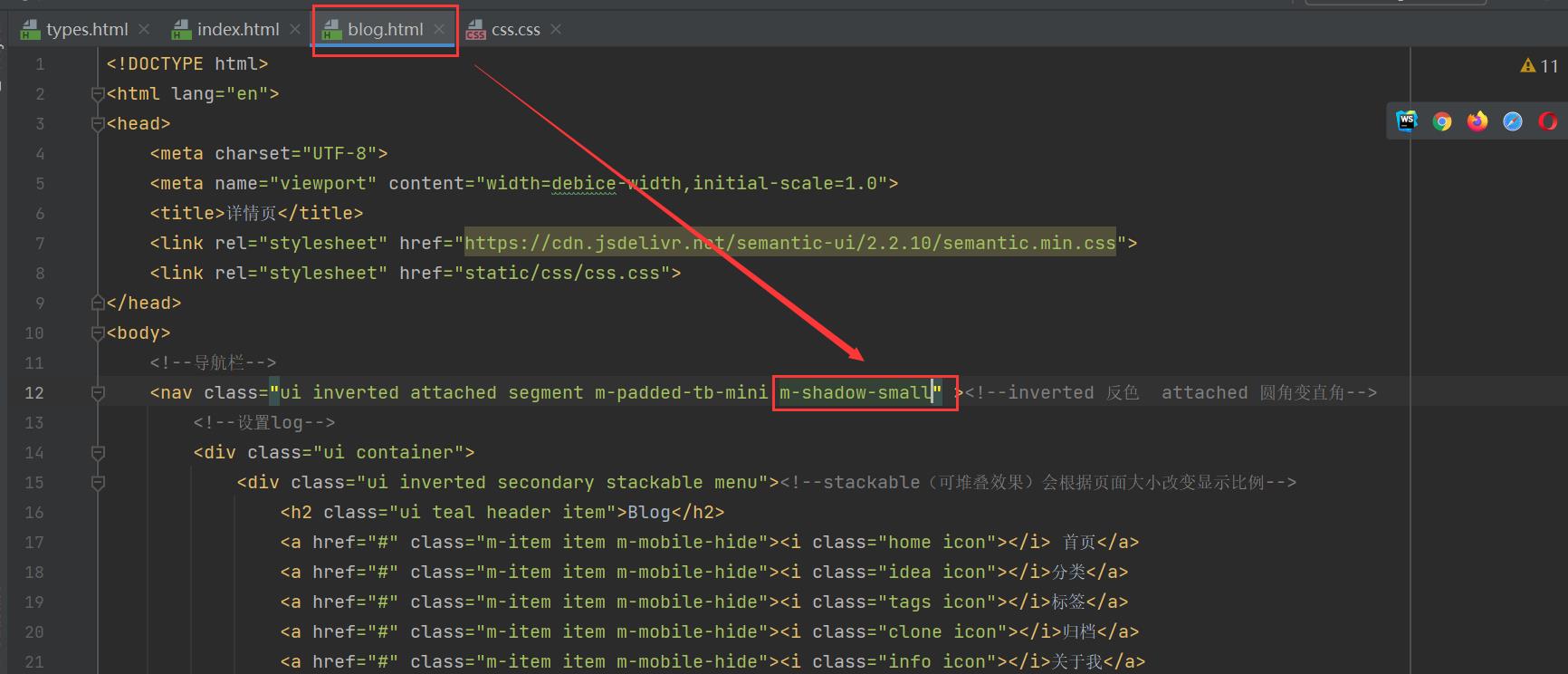Click the title text 详情页

252,213
